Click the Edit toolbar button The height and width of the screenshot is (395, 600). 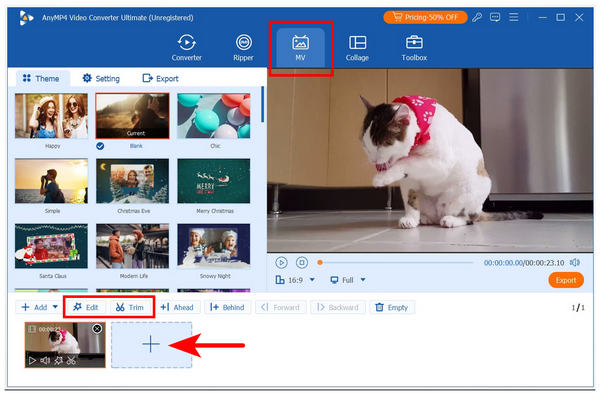click(86, 307)
